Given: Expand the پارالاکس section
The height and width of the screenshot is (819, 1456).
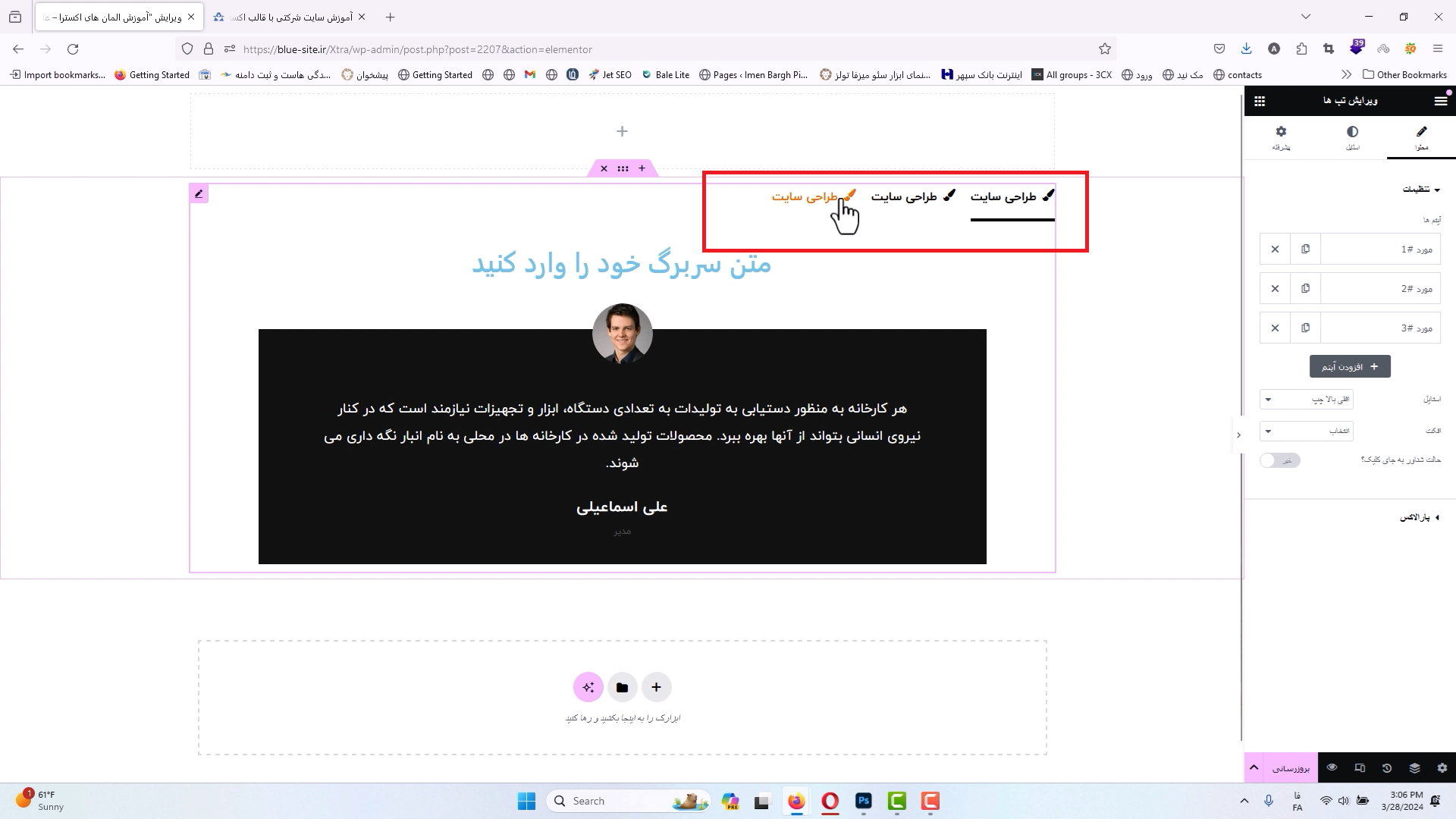Looking at the screenshot, I should (1420, 517).
